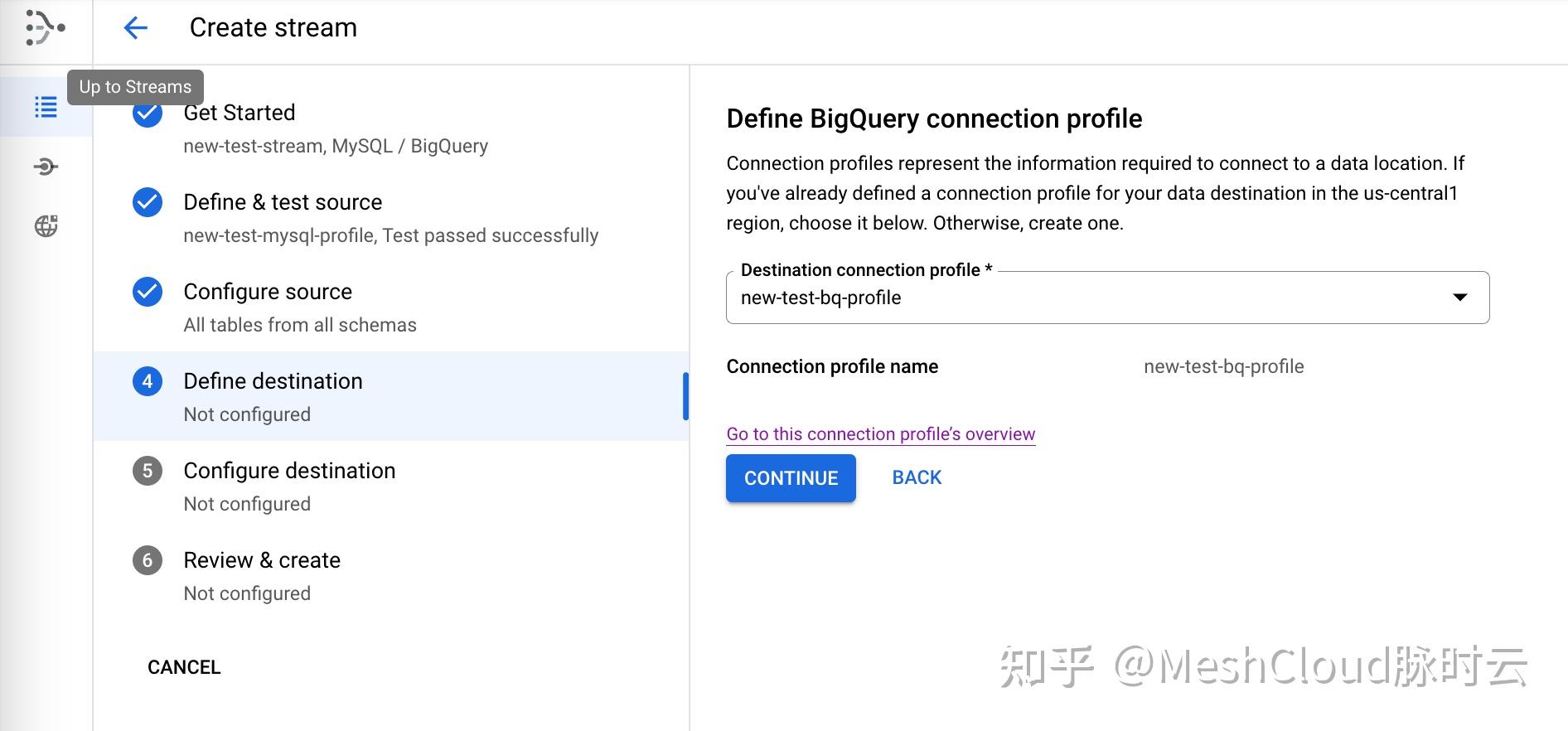This screenshot has height=731, width=1568.
Task: Open the Destination connection profile dropdown
Action: [x=1106, y=297]
